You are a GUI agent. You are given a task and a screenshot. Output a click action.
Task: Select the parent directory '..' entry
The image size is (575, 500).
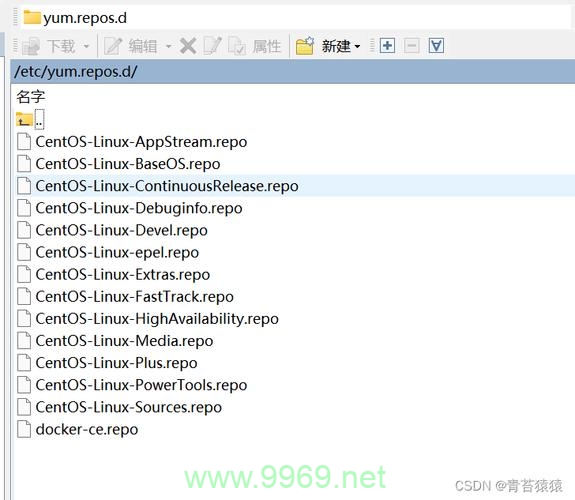39,120
